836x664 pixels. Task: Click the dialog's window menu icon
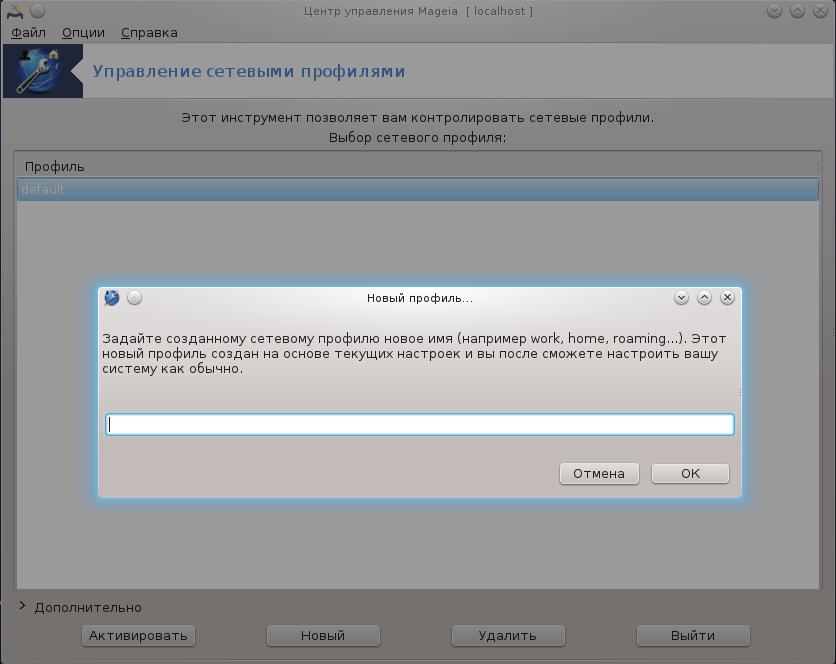point(112,298)
